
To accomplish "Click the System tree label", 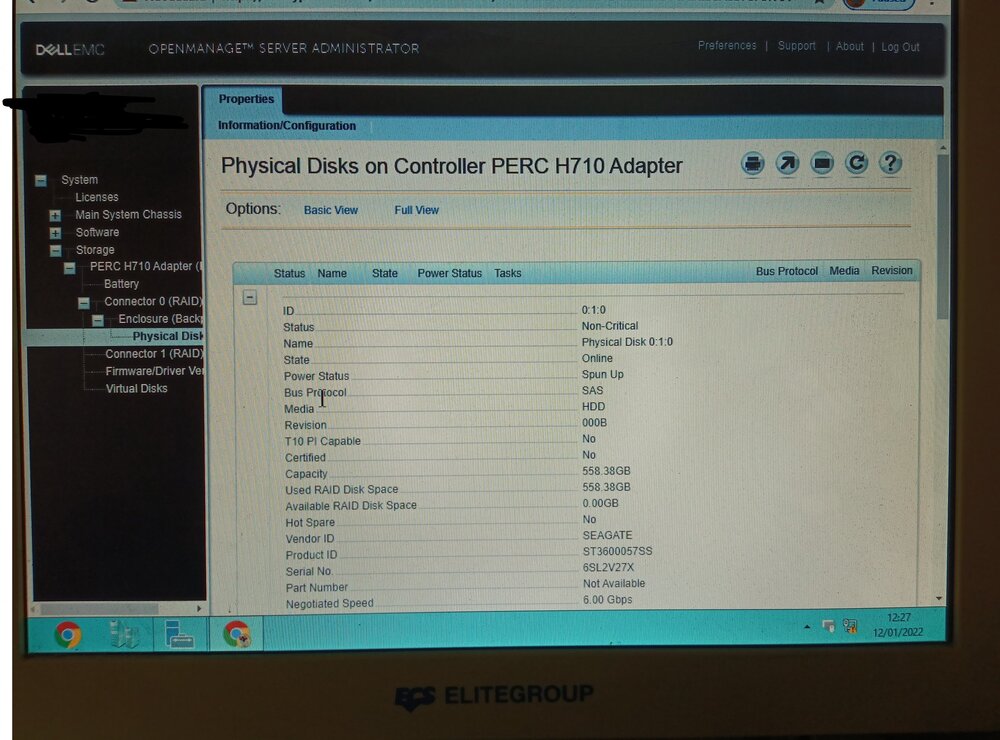I will [80, 180].
